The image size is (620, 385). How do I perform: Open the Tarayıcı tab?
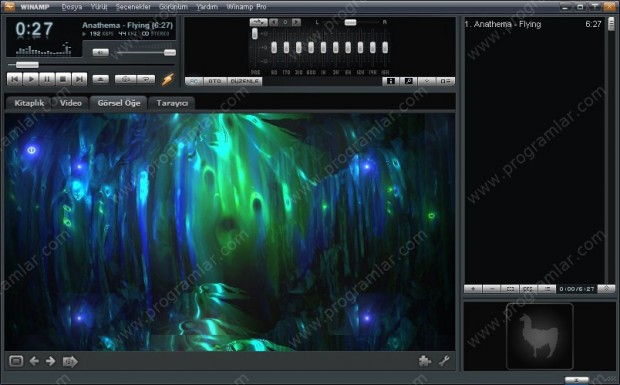pyautogui.click(x=172, y=103)
